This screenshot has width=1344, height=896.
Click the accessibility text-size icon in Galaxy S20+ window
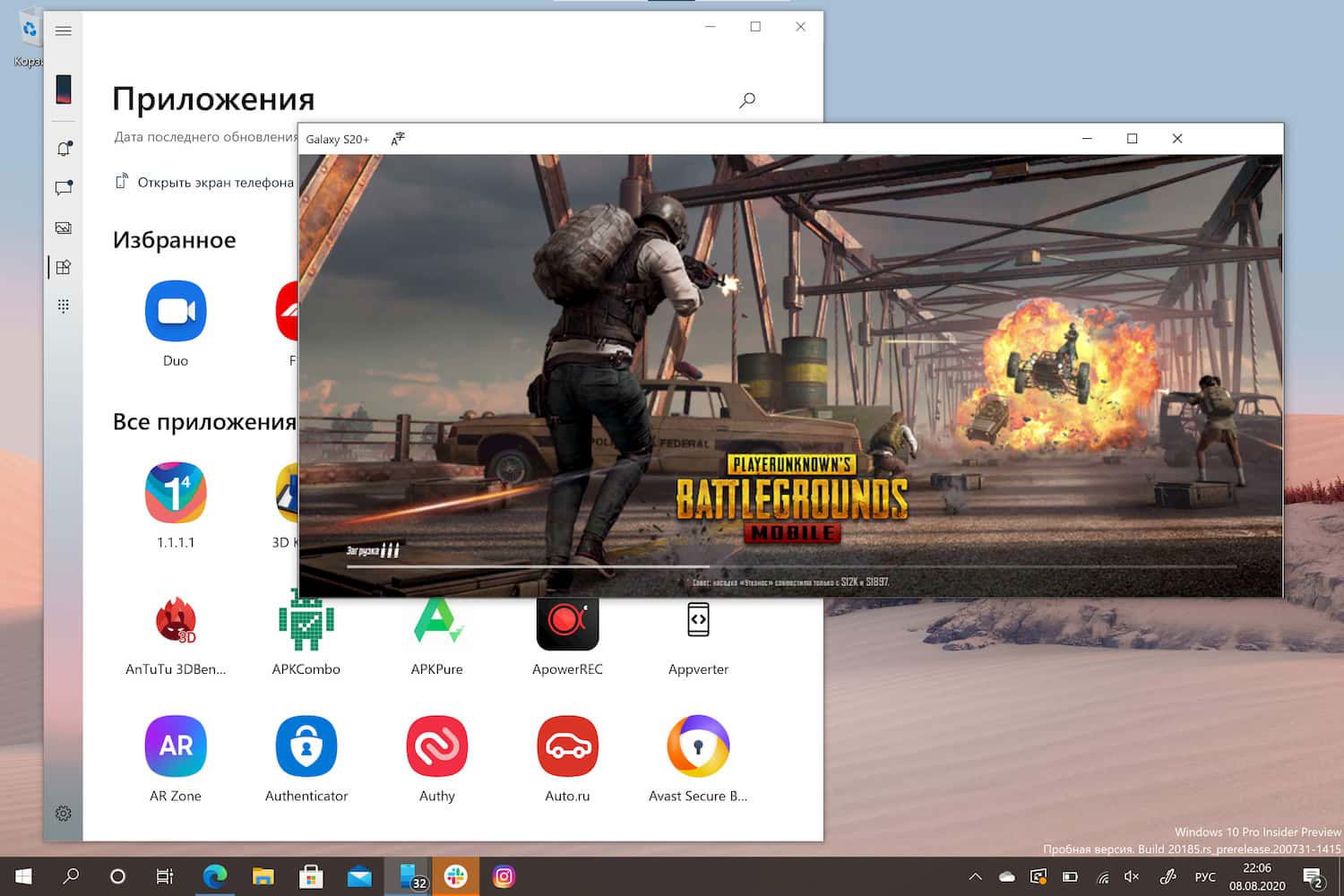pyautogui.click(x=397, y=139)
